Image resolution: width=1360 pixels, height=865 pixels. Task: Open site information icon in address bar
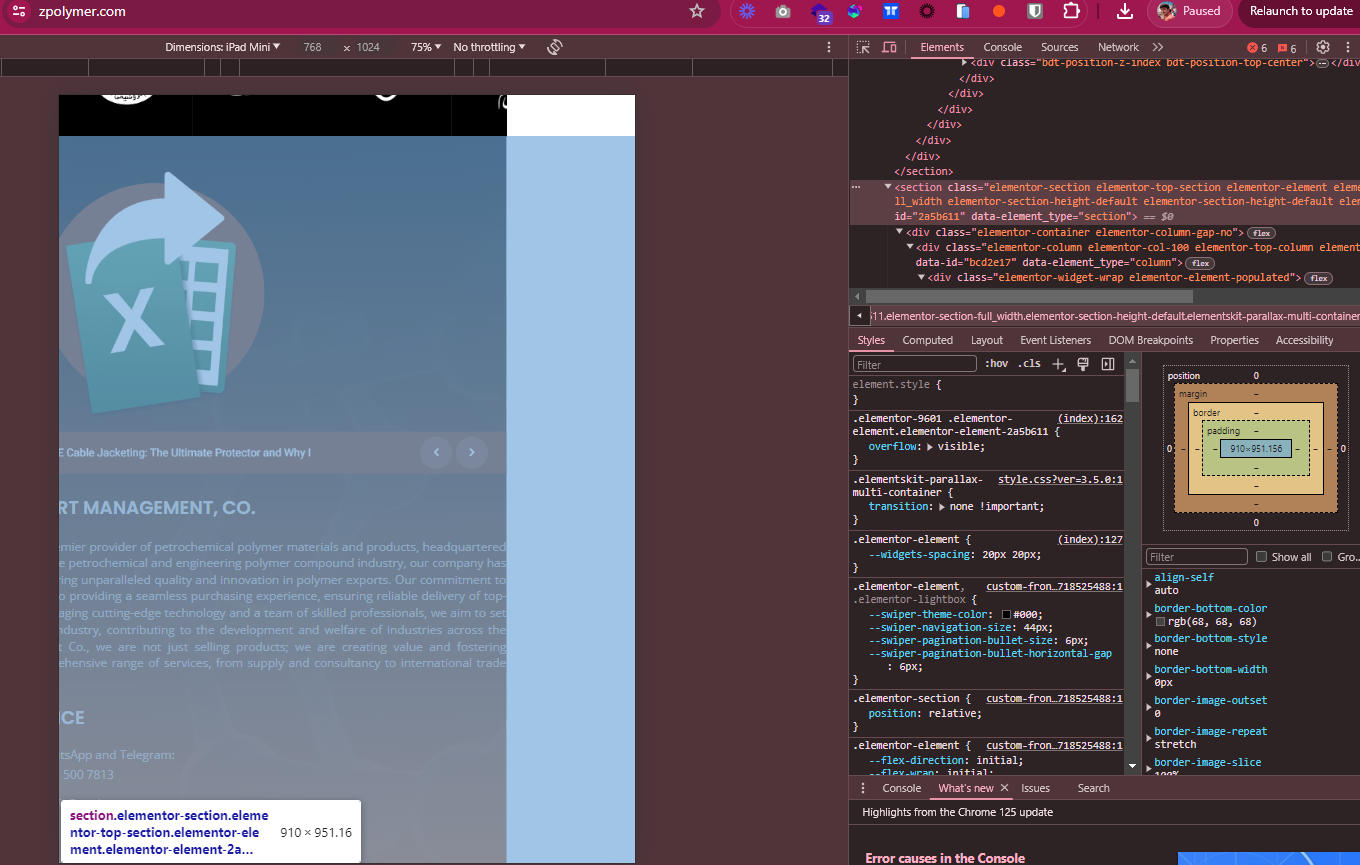[x=20, y=11]
